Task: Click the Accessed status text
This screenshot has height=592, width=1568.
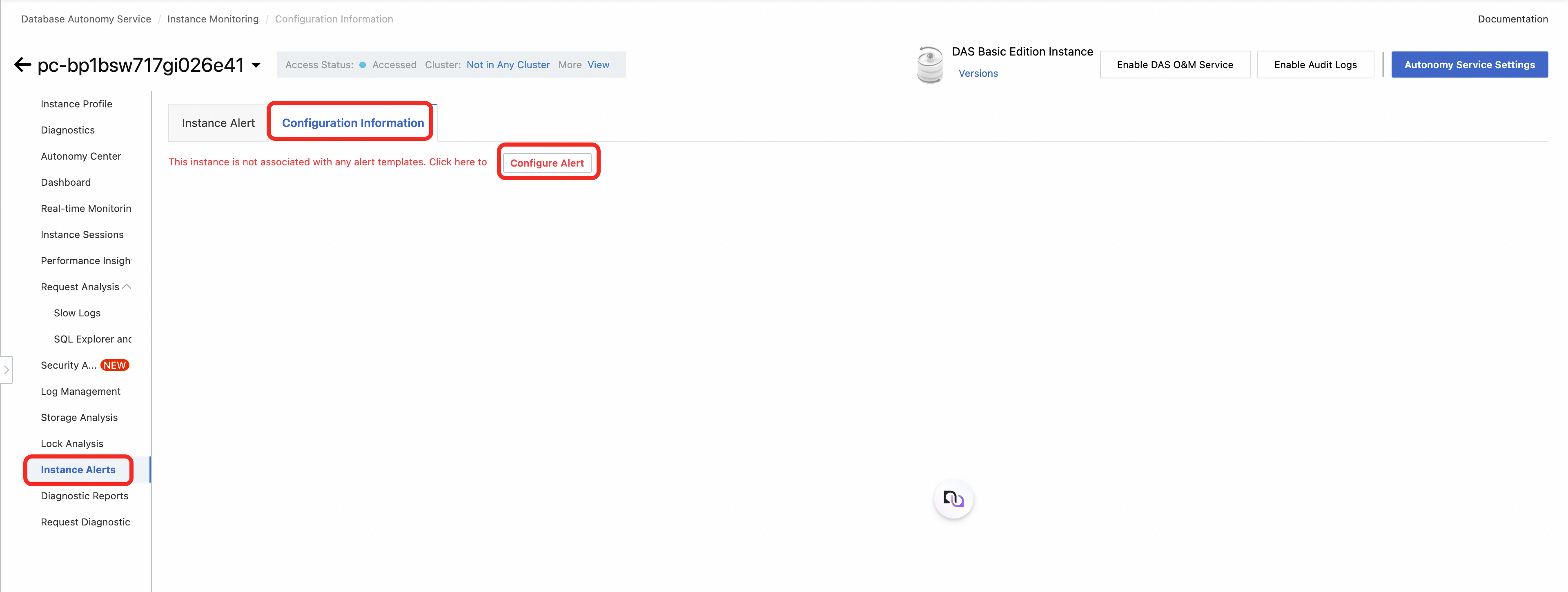Action: tap(394, 65)
